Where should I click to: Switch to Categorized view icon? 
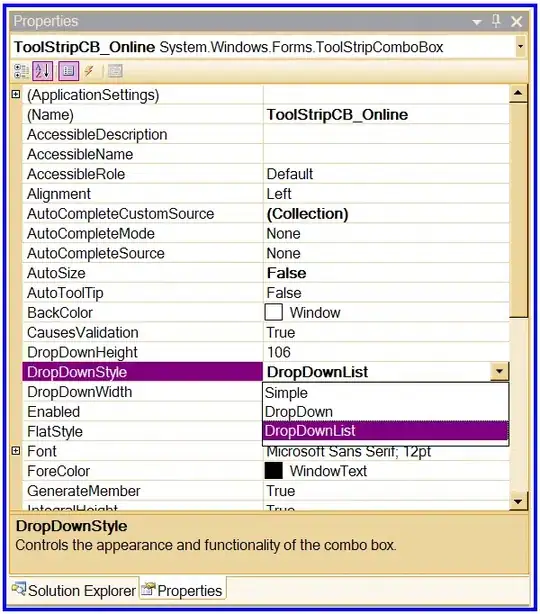21,71
